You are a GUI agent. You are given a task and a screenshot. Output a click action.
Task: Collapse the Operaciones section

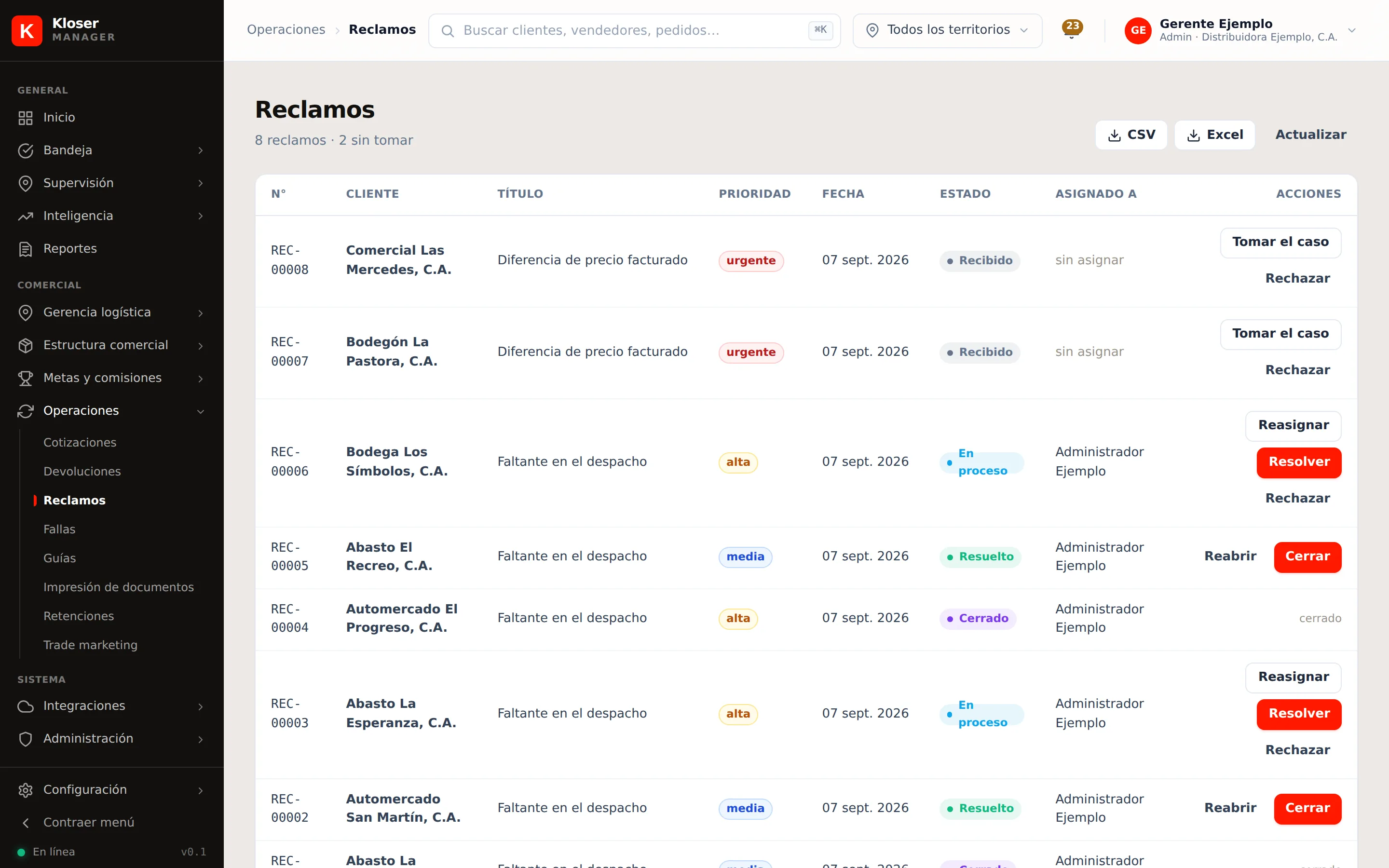pyautogui.click(x=200, y=411)
